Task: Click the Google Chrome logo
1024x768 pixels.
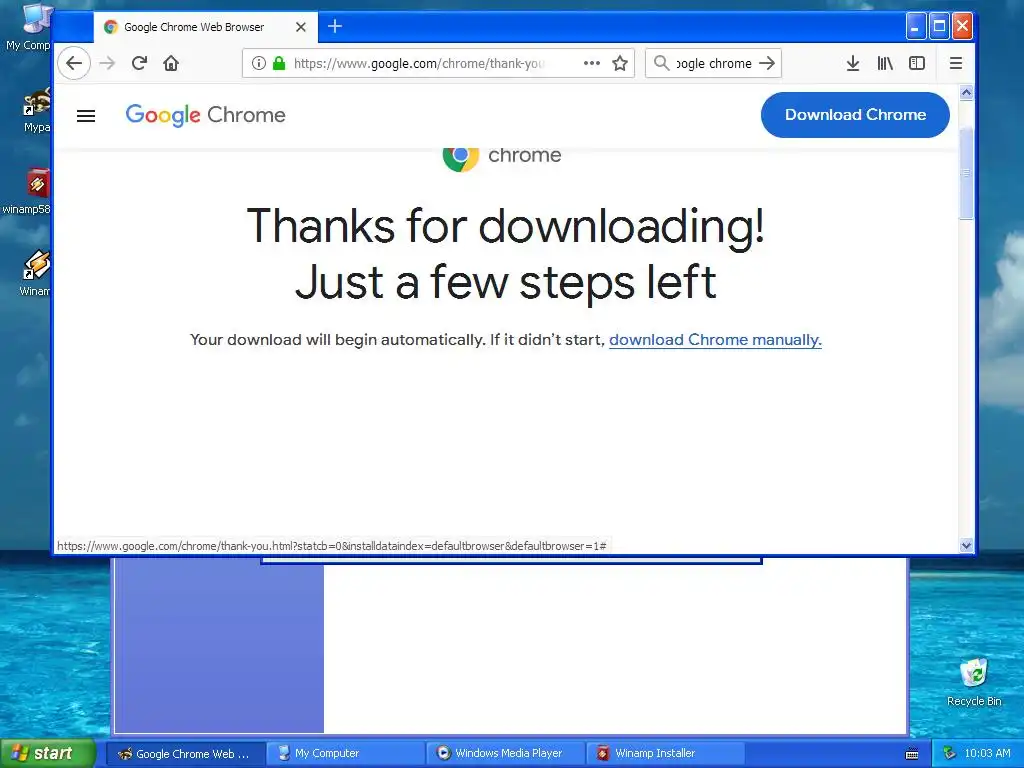Action: pos(205,115)
